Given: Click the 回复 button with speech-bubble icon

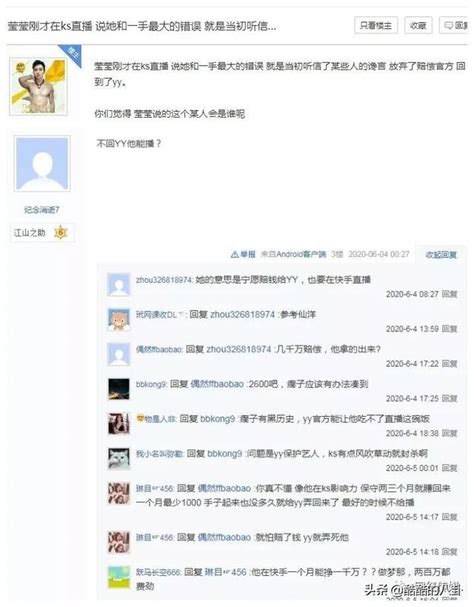Looking at the screenshot, I should point(454,26).
